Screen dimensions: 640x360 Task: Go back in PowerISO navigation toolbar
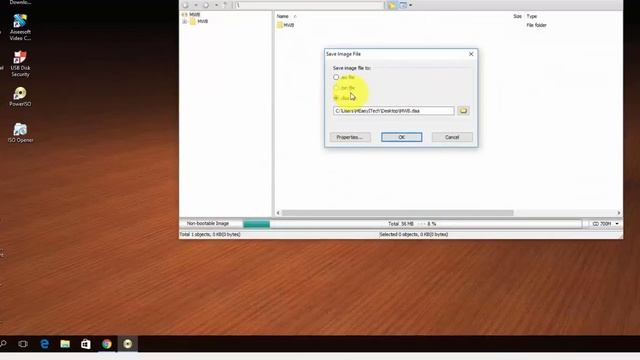point(186,5)
